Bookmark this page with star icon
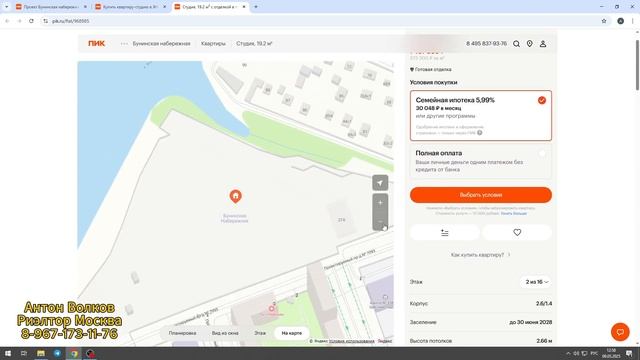This screenshot has width=640, height=360. pos(604,21)
